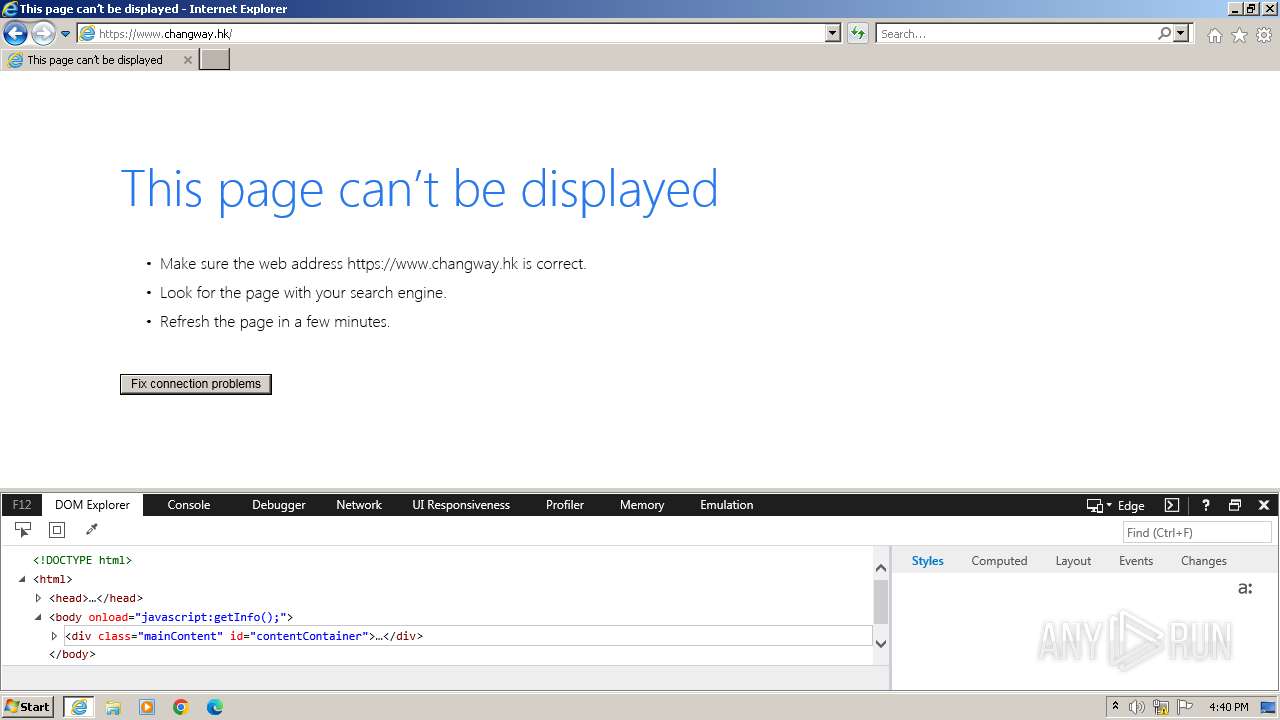Open the Windows Start menu
Viewport: 1280px width, 720px height.
28,707
